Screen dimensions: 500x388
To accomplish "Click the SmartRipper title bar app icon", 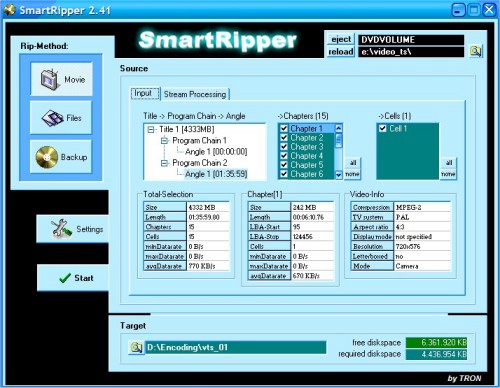I will click(x=10, y=9).
